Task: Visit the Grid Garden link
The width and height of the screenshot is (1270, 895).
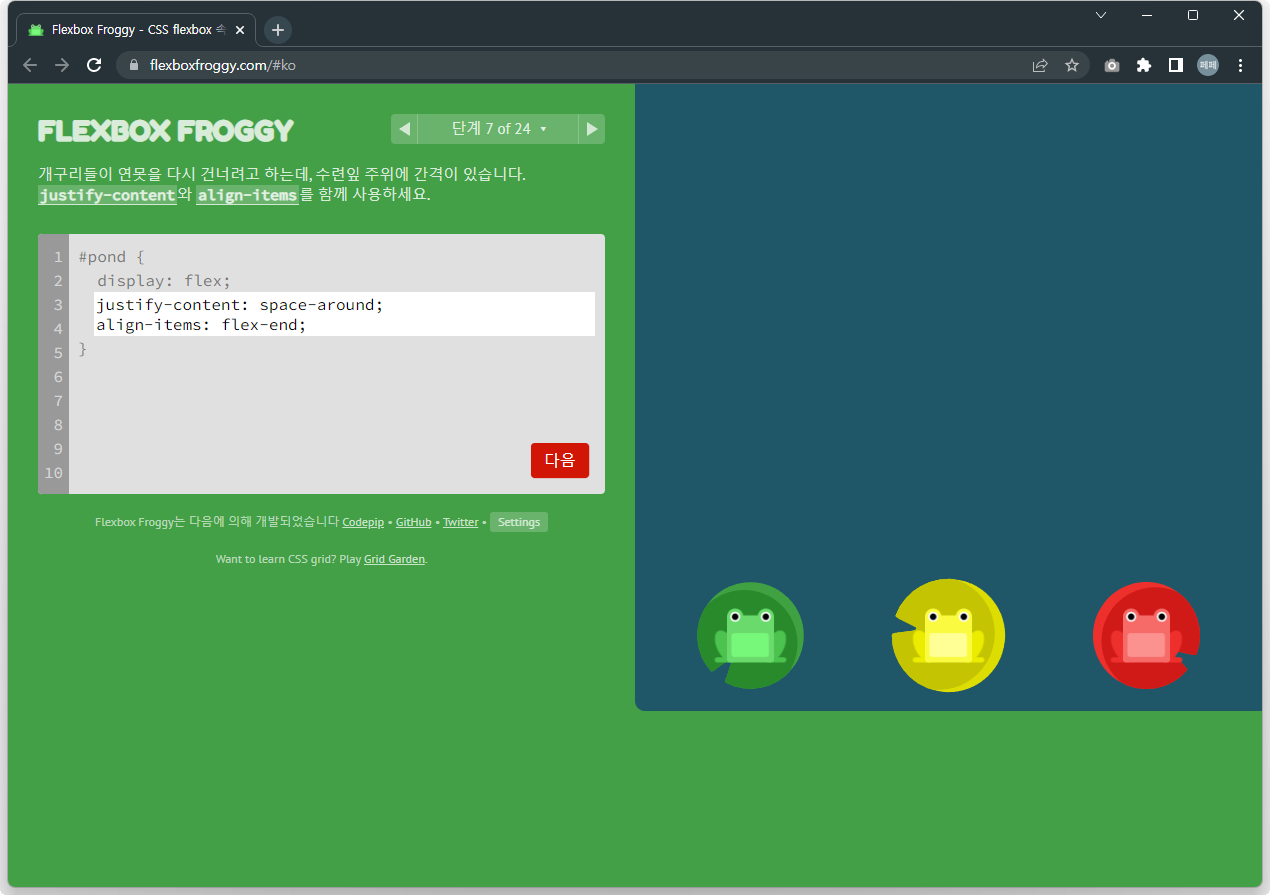Action: coord(395,559)
